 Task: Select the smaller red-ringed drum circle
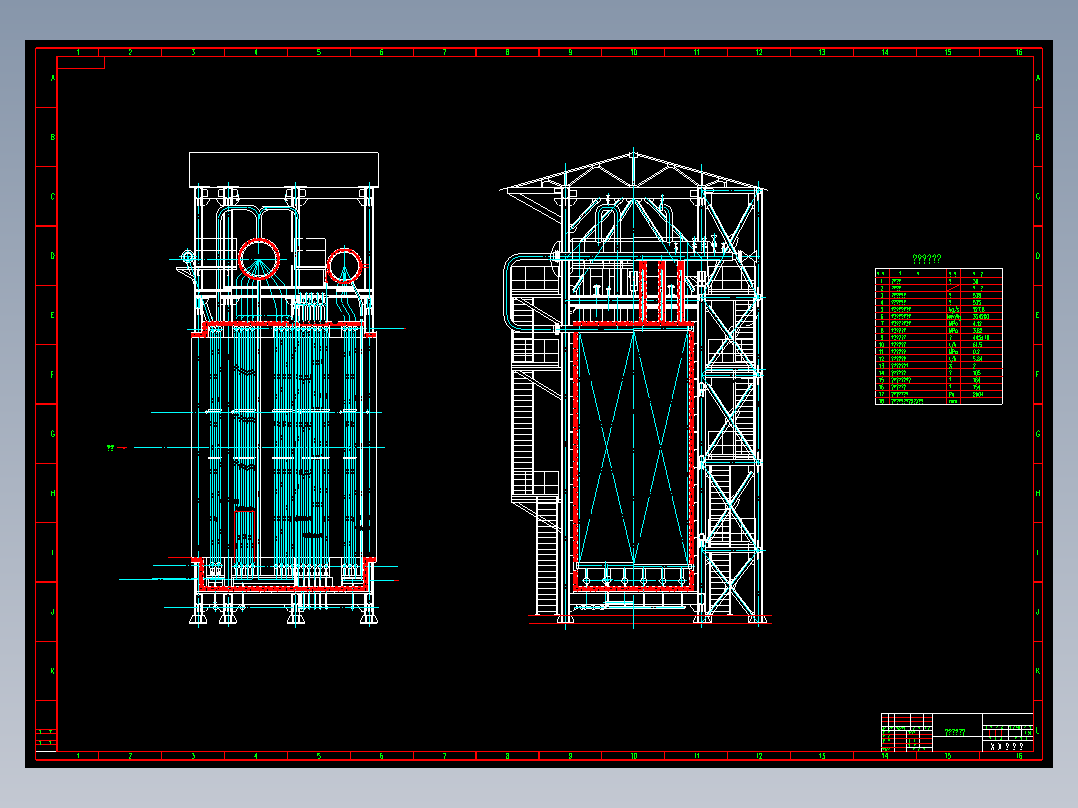coord(344,266)
